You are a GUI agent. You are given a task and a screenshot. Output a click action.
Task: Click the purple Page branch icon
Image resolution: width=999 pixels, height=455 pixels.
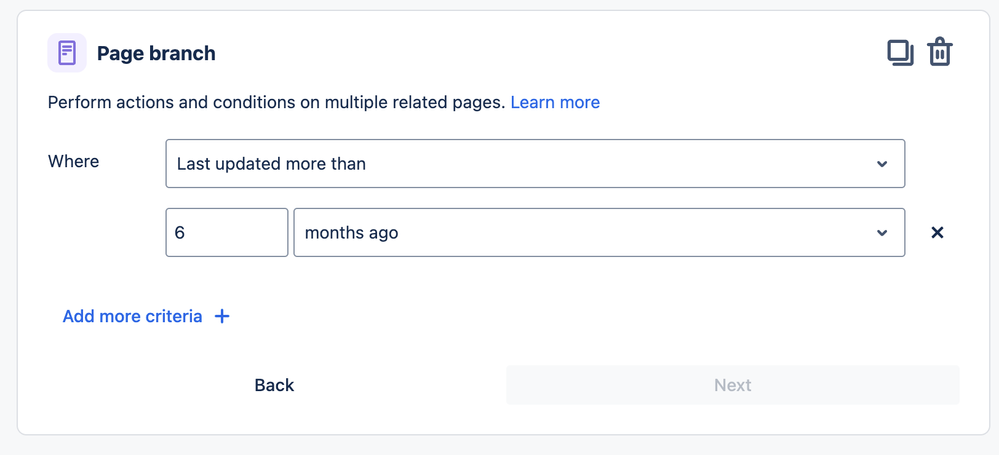(x=67, y=53)
